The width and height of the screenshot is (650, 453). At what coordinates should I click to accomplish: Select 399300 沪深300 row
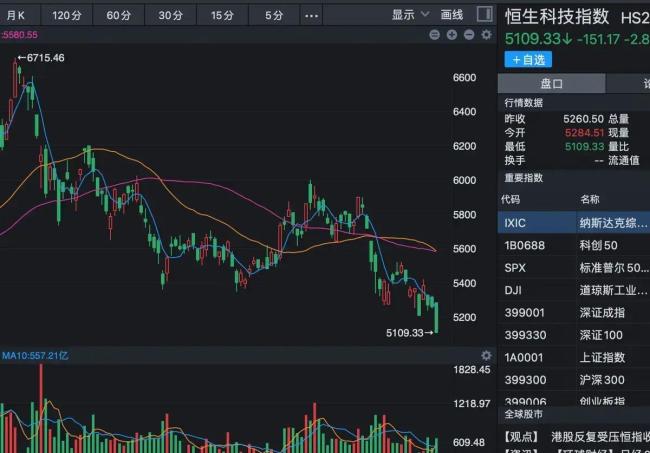574,380
